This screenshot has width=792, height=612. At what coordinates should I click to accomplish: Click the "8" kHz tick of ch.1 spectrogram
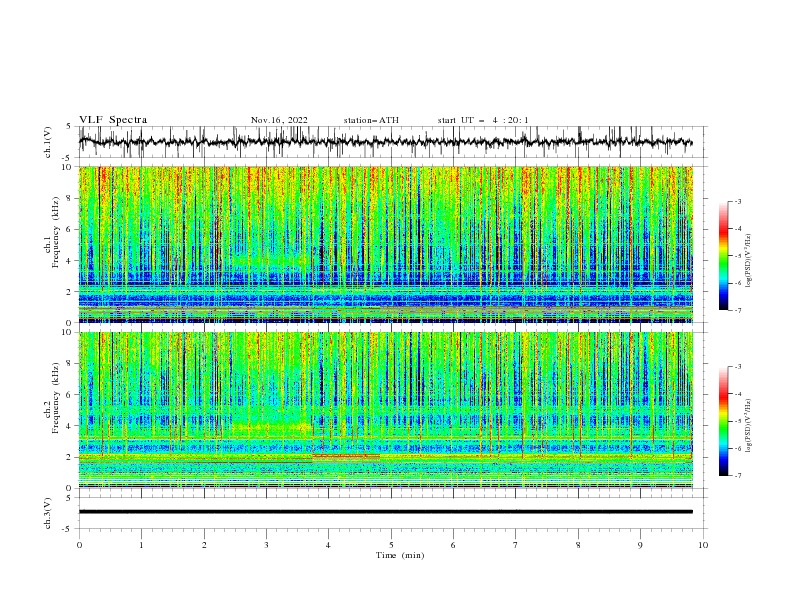(x=70, y=198)
